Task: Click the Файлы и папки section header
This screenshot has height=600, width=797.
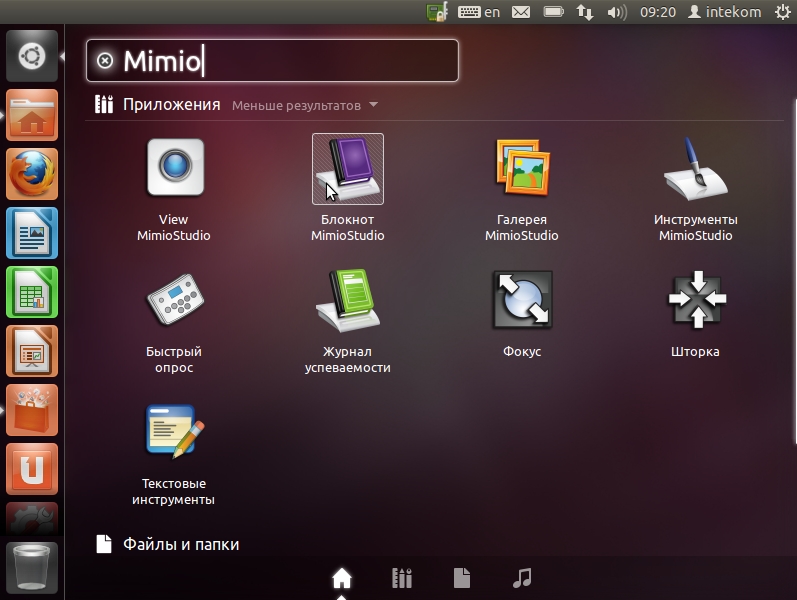Action: [x=168, y=544]
